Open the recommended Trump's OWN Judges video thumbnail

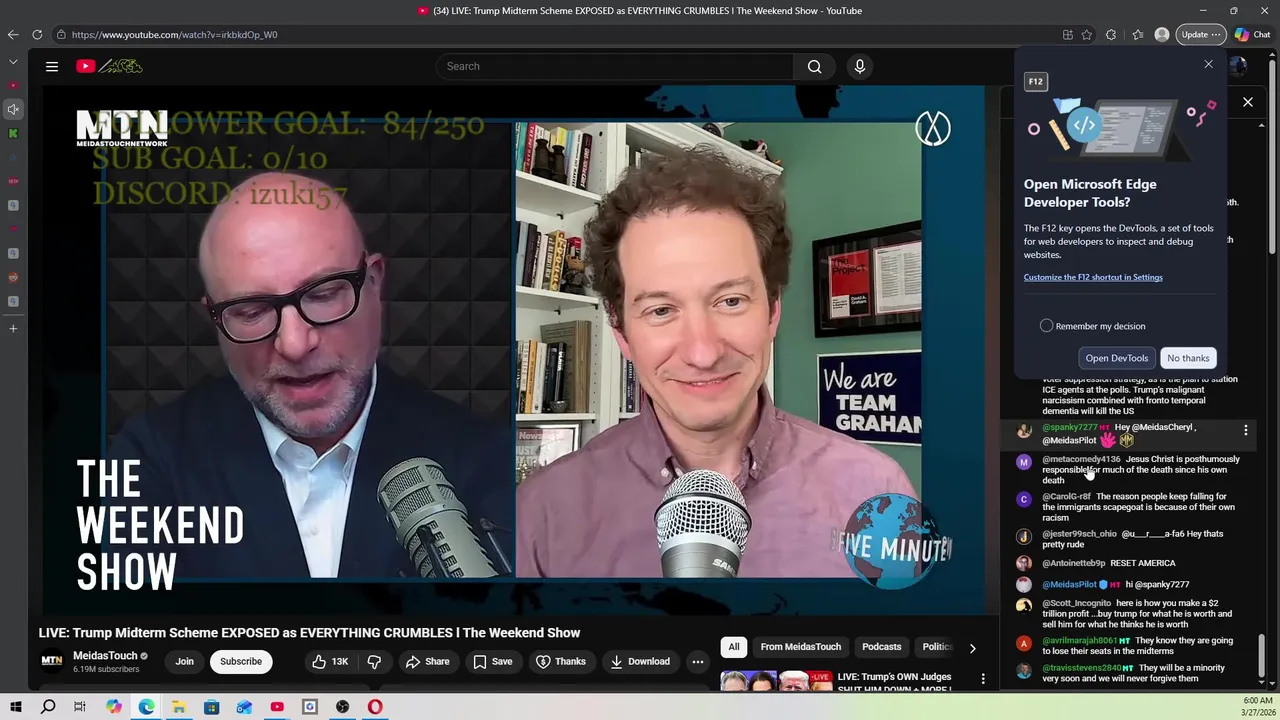tap(776, 680)
